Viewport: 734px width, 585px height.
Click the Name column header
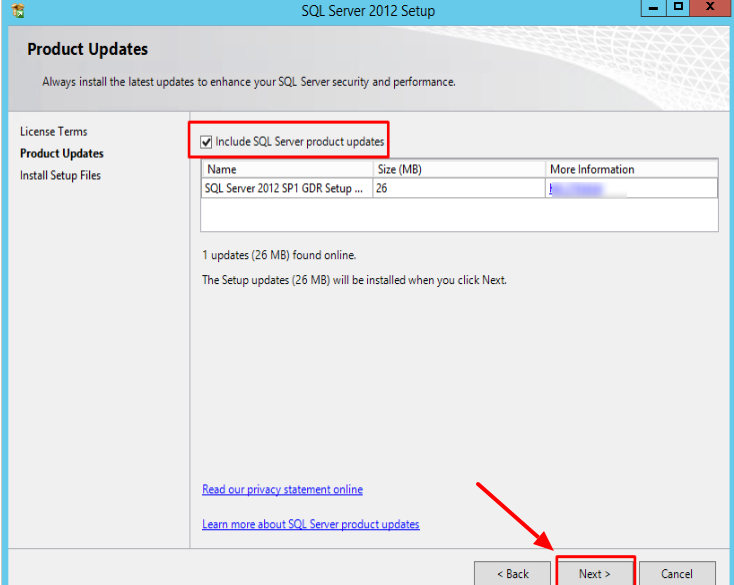click(287, 169)
